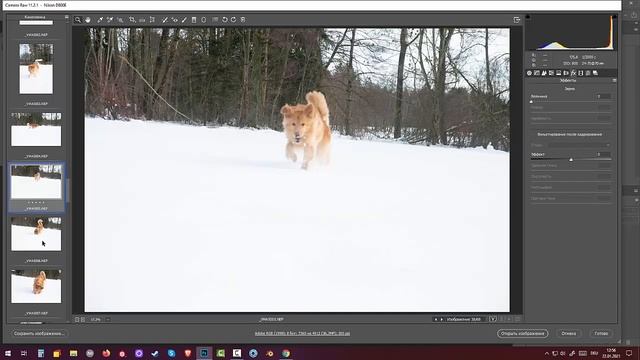
Task: Select the Graduated Filter tool
Action: pos(194,20)
